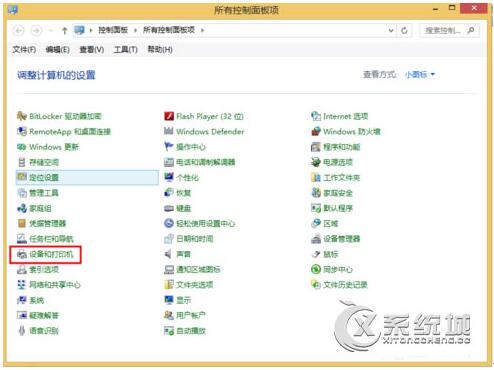Open the 凭据管理器 icon

pos(22,223)
